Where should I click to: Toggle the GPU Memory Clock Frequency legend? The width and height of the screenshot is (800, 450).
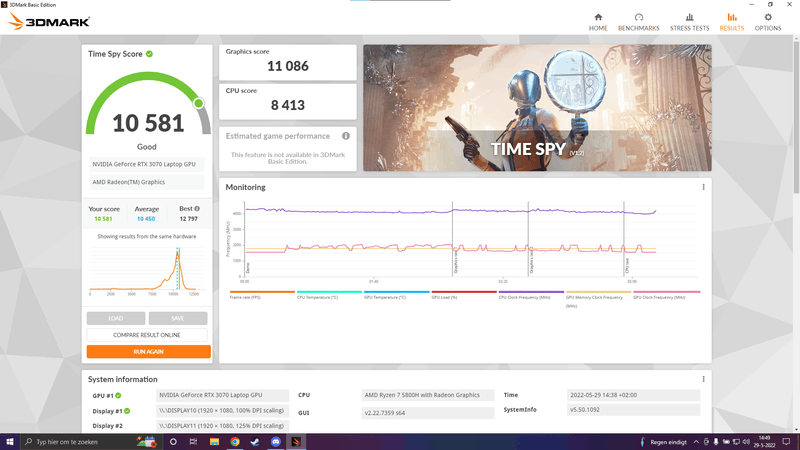598,298
